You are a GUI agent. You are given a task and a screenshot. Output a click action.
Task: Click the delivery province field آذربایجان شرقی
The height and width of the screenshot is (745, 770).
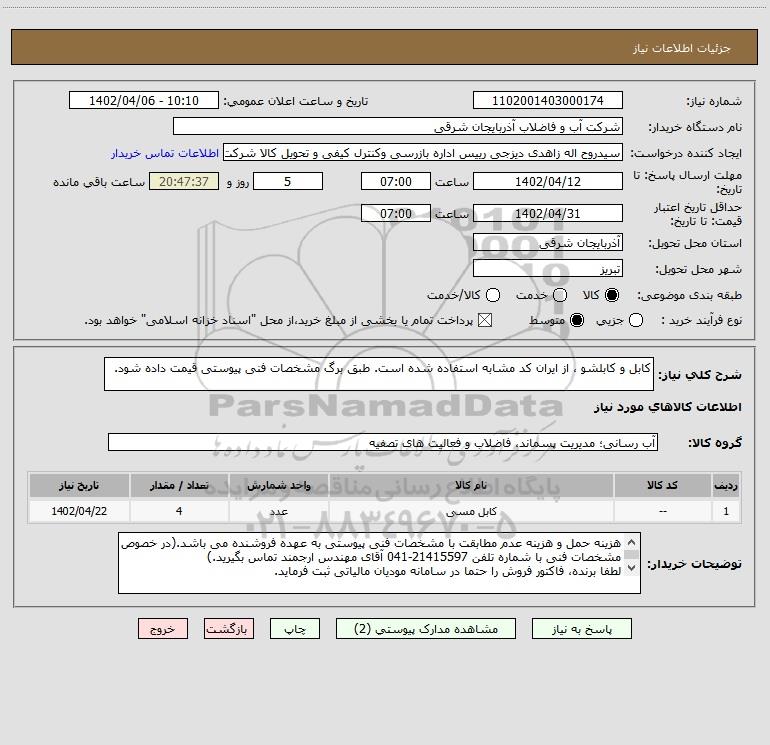coord(548,242)
